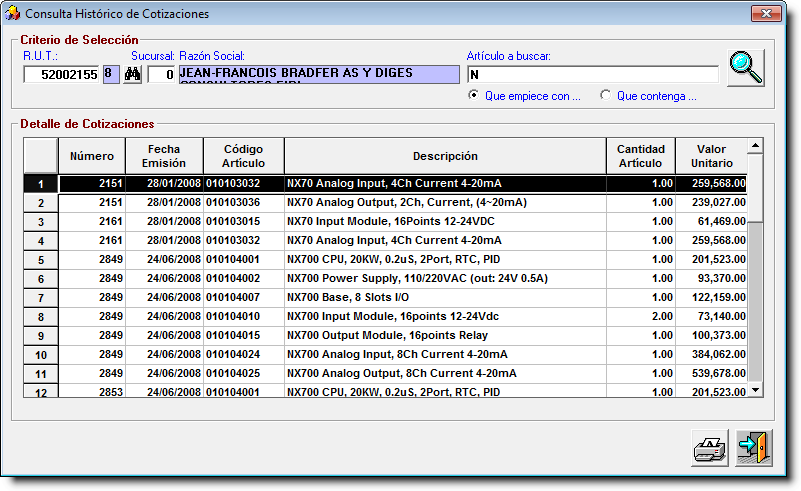Click article code 010103015

tap(233, 221)
